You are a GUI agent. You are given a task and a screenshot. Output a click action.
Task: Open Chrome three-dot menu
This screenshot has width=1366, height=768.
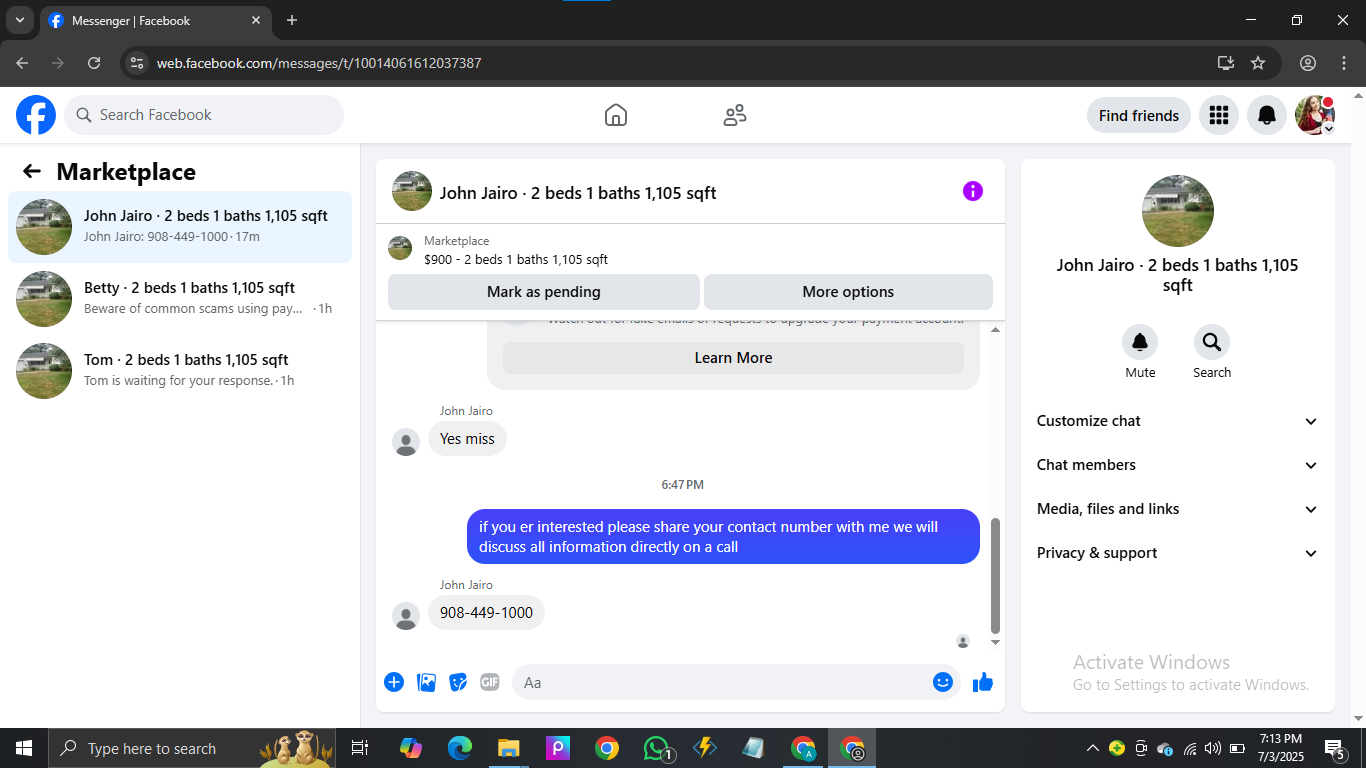tap(1344, 63)
